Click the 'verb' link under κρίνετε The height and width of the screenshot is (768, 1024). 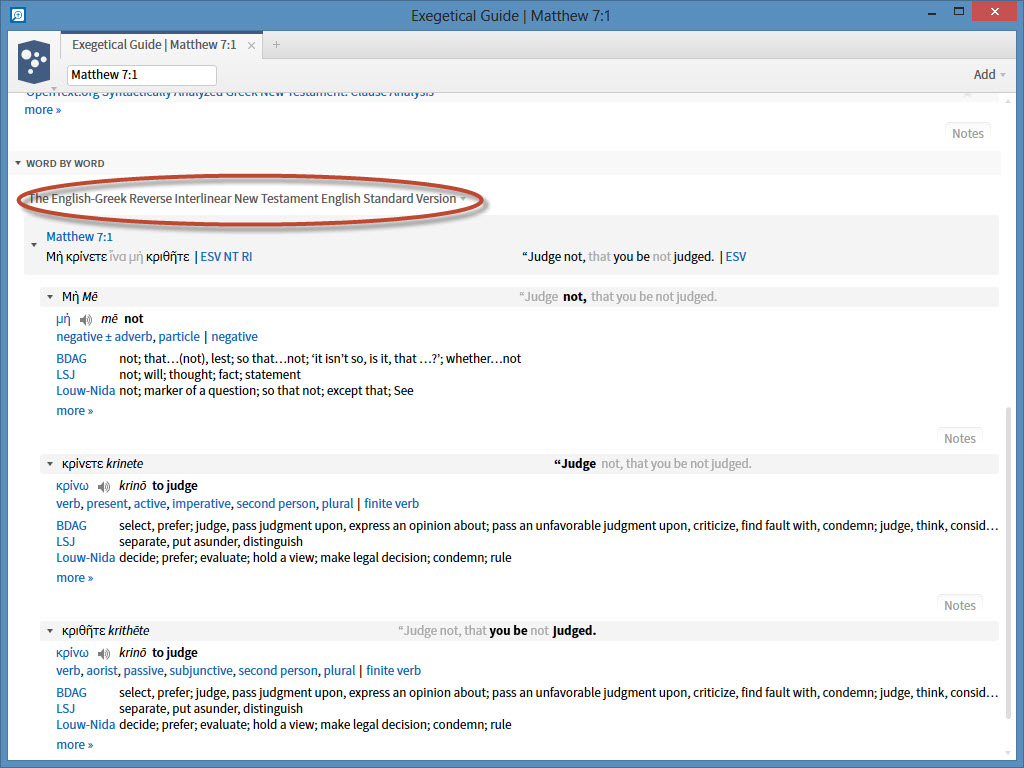click(68, 504)
